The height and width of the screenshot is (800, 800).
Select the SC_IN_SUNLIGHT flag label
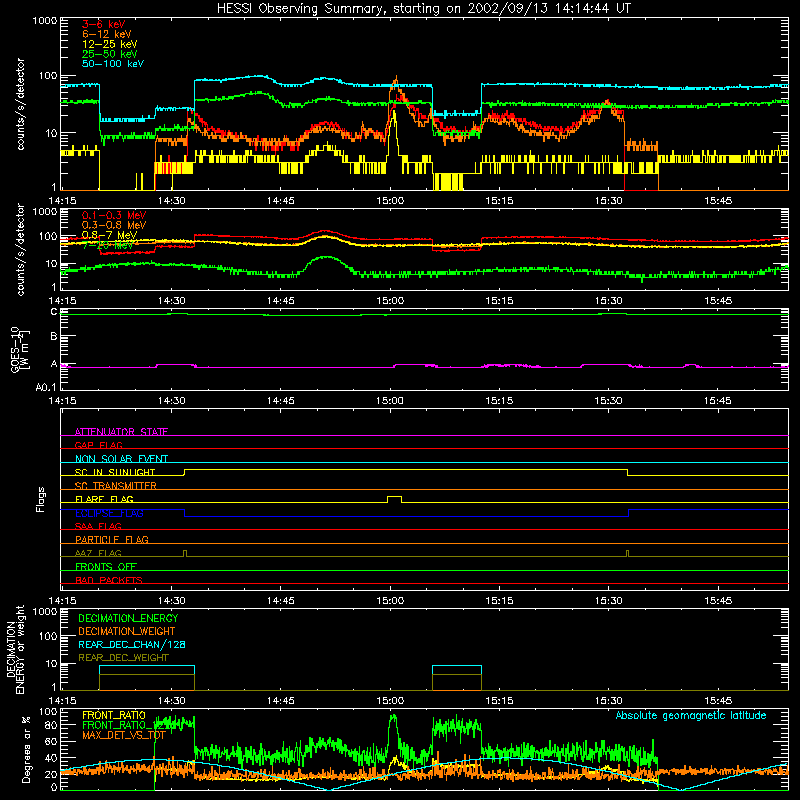click(x=115, y=472)
